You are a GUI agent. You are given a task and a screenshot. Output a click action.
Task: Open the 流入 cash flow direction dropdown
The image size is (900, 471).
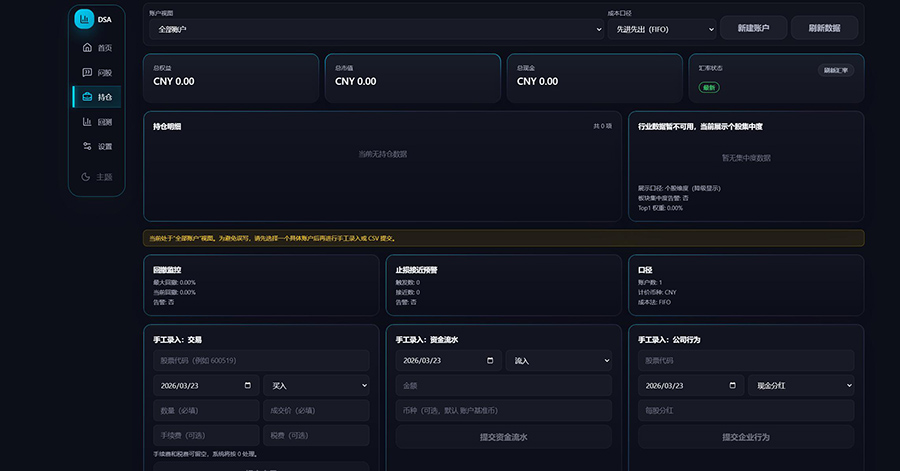click(x=558, y=360)
